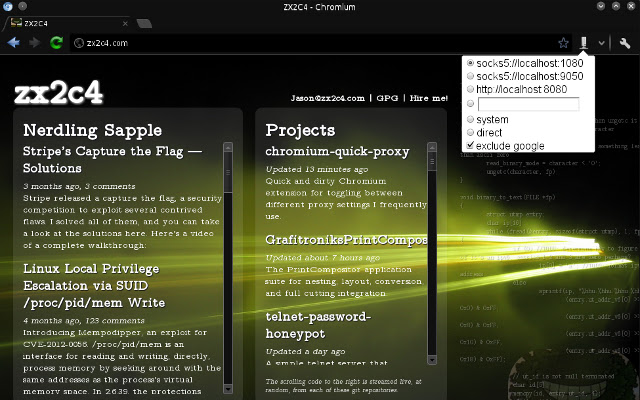Uncheck the exclude google checkbox
The height and width of the screenshot is (400, 640).
coord(470,145)
